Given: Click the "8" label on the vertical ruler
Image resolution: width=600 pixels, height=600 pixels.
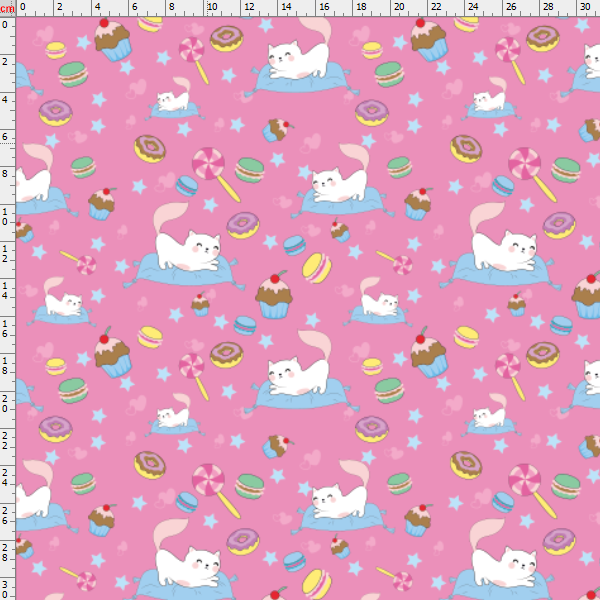Looking at the screenshot, I should [5, 174].
